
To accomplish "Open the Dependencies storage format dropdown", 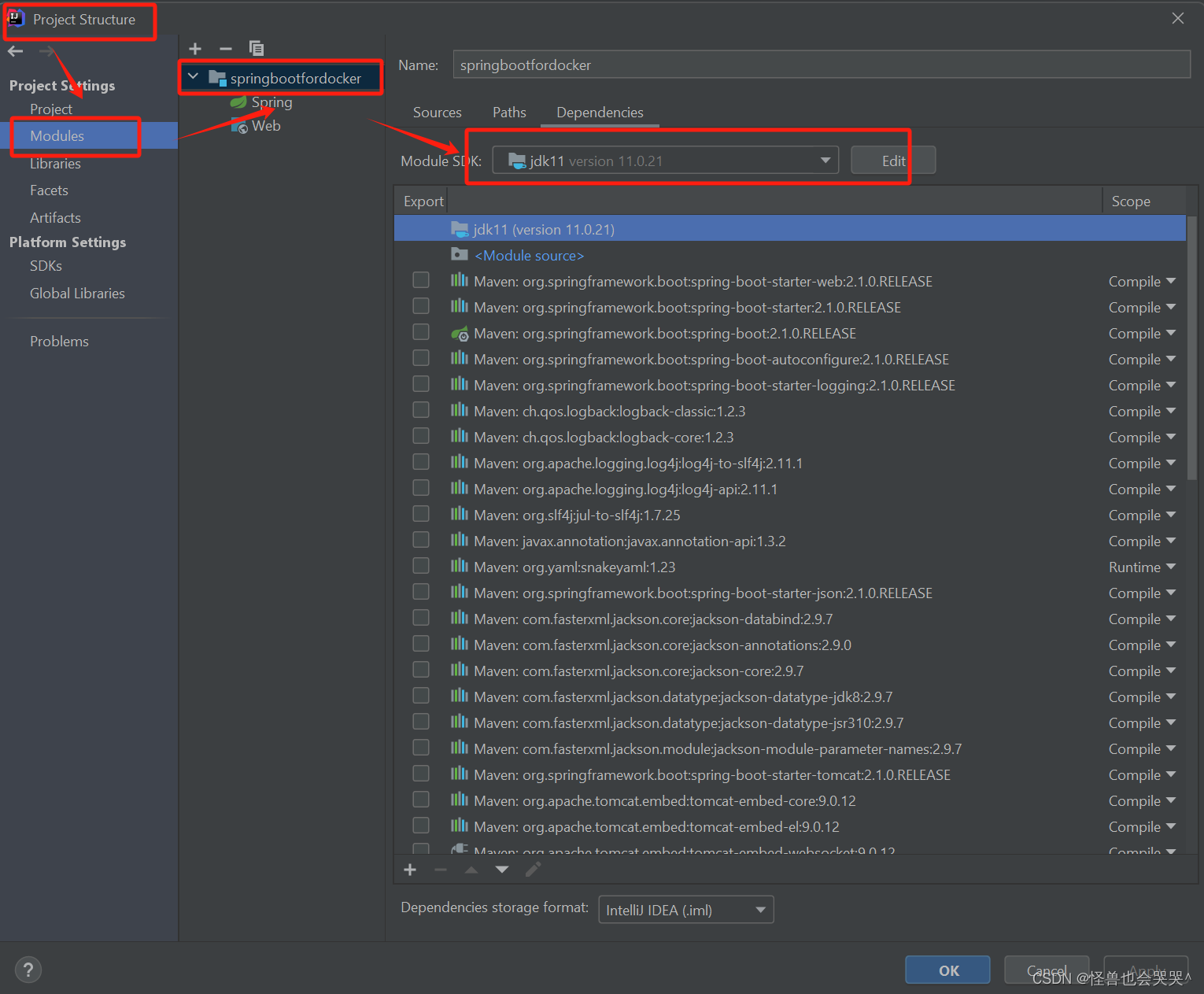I will tap(759, 909).
